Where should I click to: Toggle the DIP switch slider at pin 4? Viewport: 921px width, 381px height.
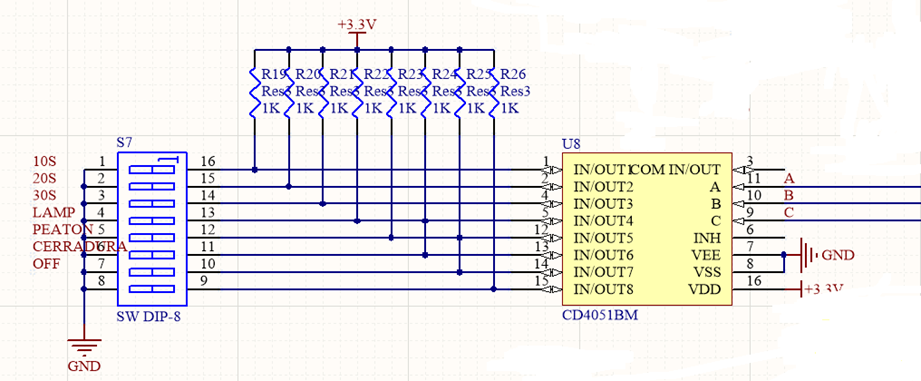[152, 220]
